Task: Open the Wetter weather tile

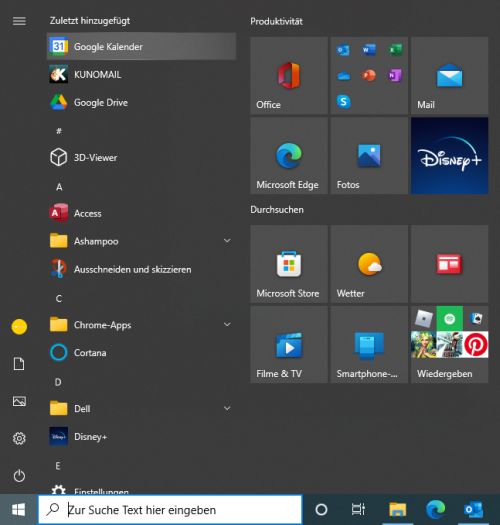Action: [x=369, y=264]
